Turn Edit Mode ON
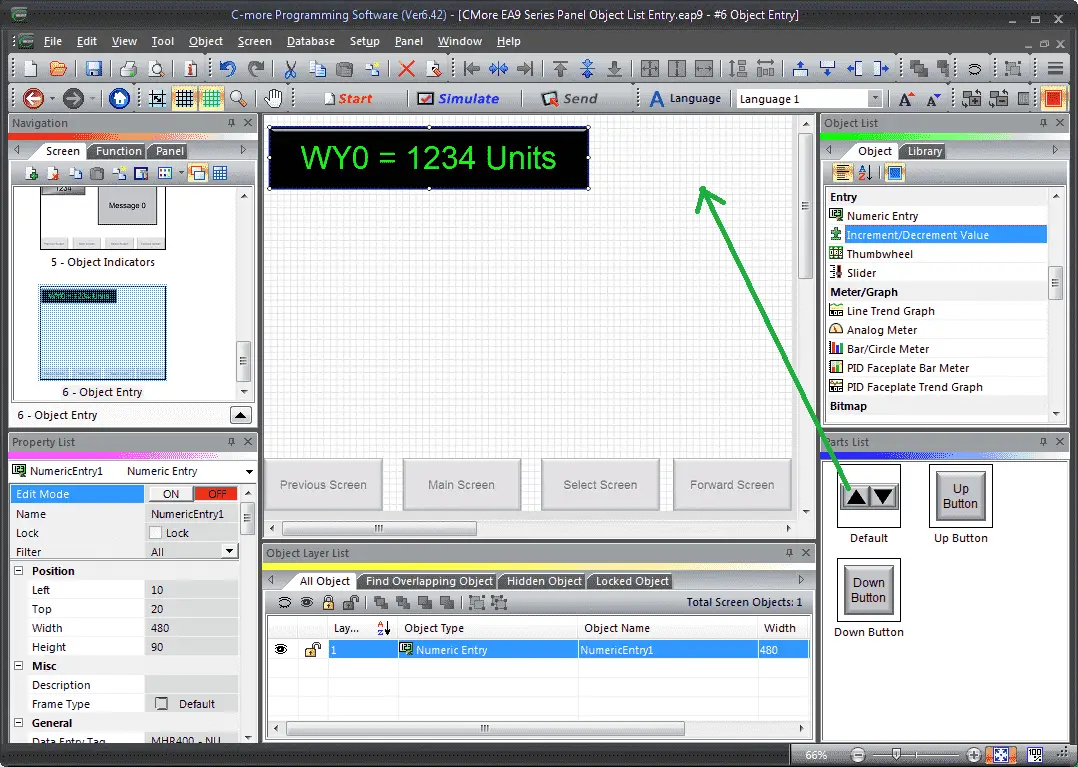1078x767 pixels. (171, 493)
